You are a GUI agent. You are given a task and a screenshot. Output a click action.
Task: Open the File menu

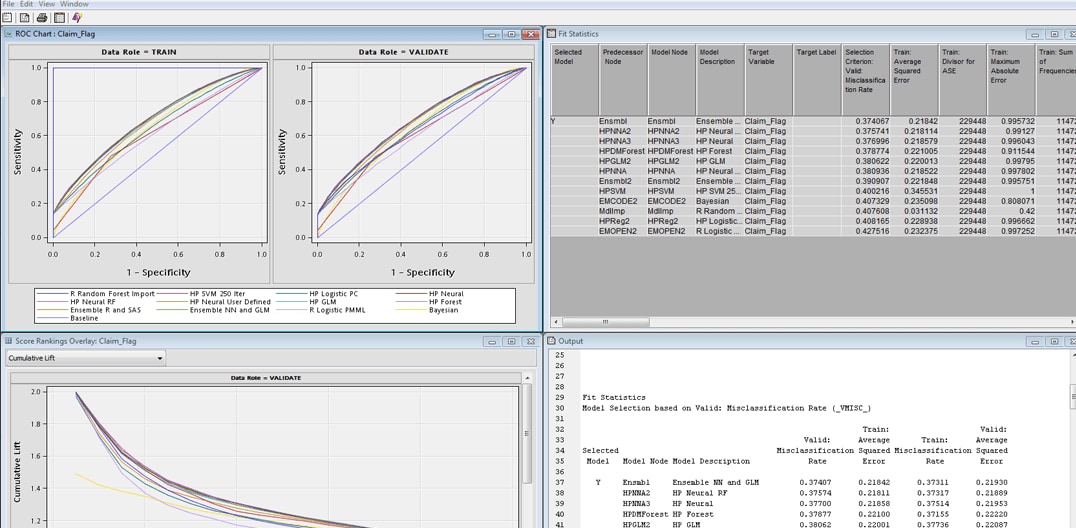pos(9,4)
